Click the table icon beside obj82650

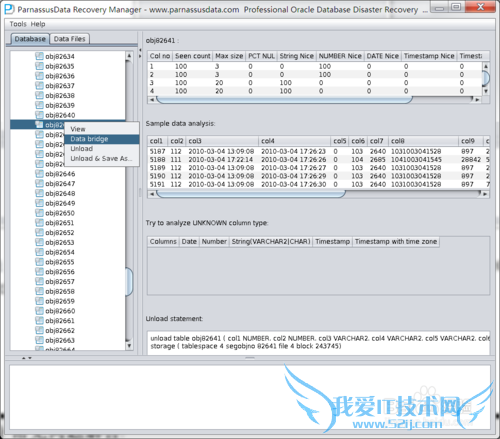39,213
